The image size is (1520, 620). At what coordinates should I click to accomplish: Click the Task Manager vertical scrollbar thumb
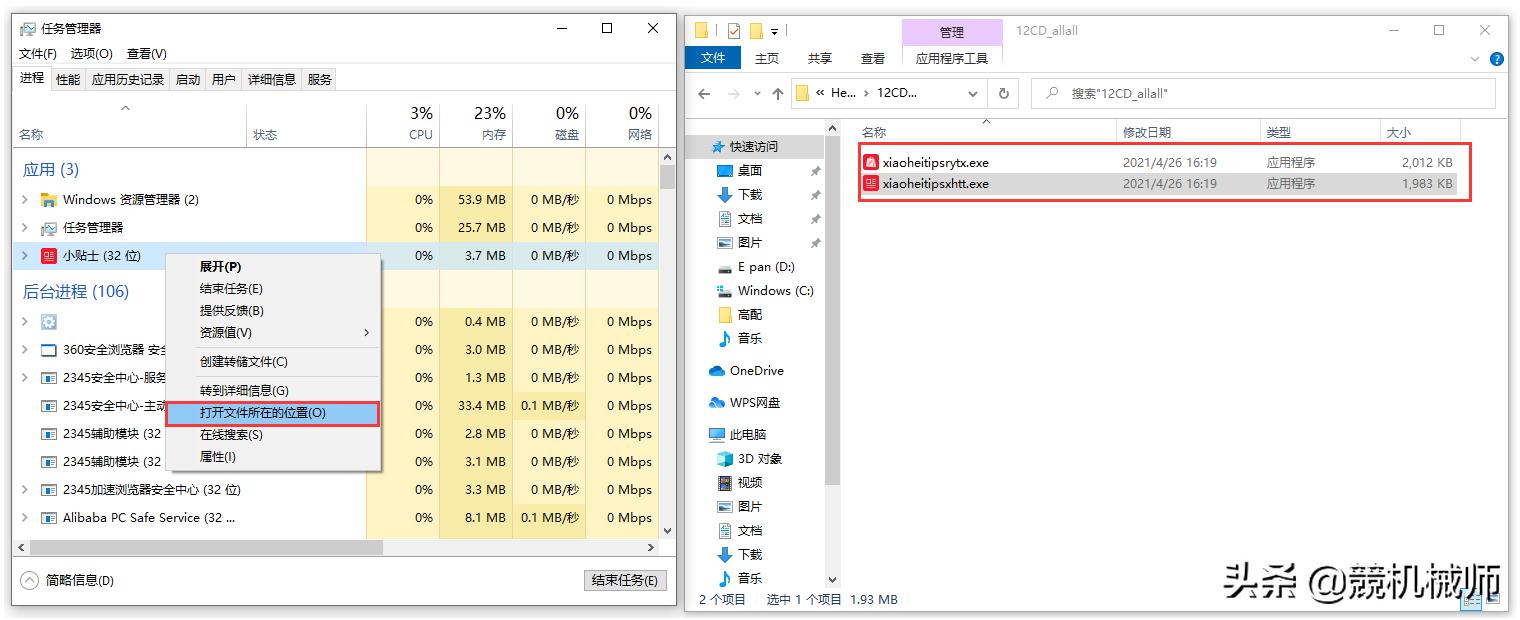(668, 177)
